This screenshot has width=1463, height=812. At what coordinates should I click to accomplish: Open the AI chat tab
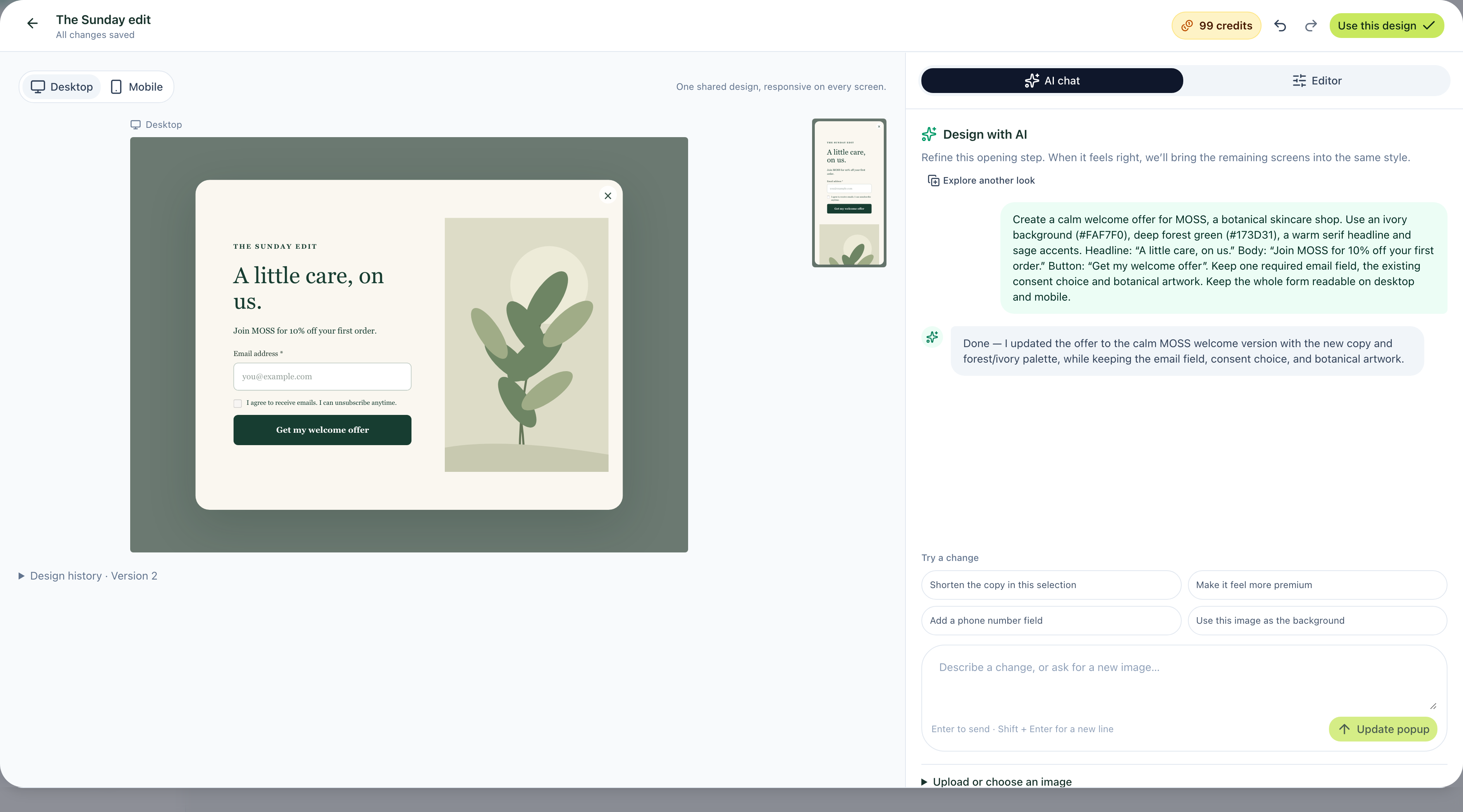click(1052, 81)
